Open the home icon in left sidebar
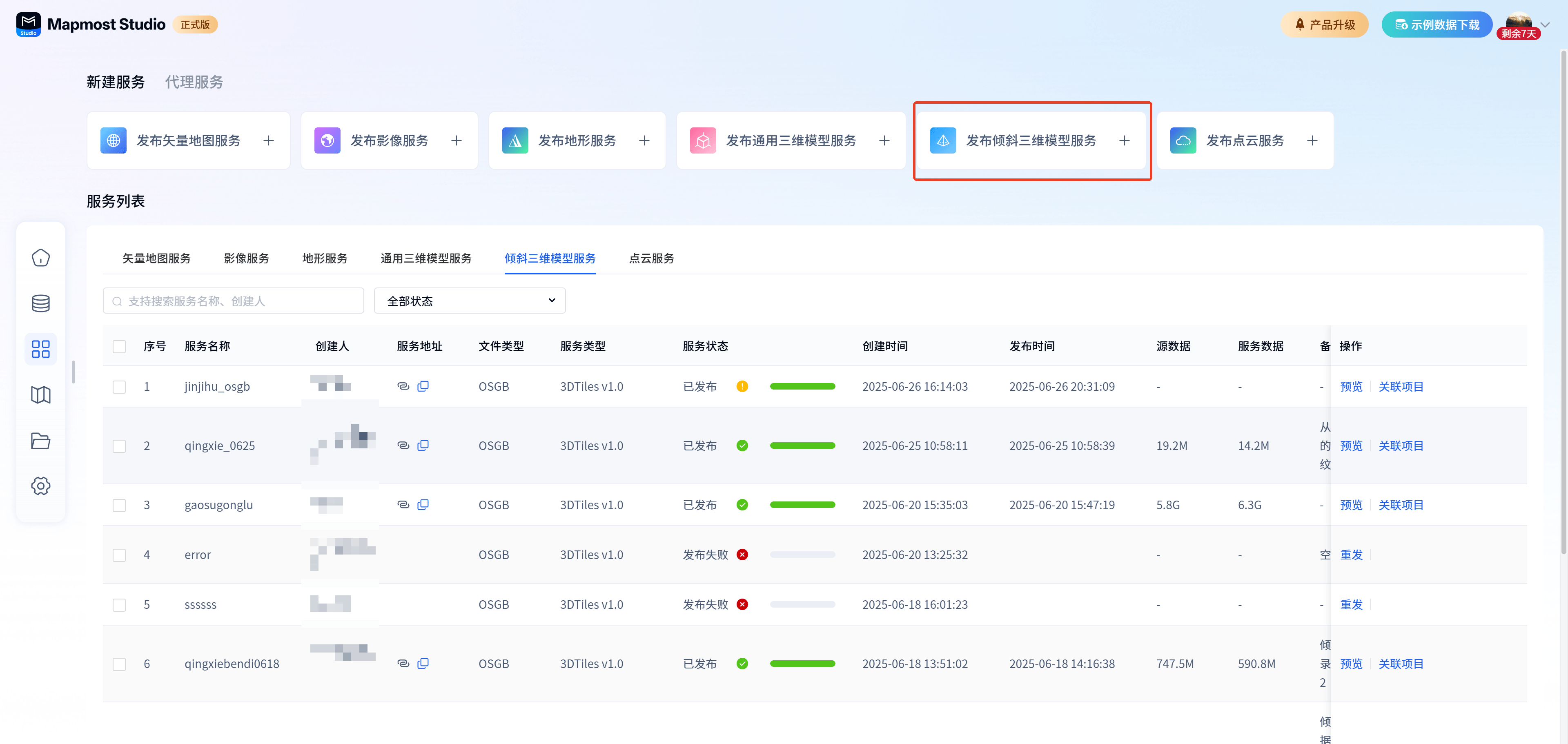Screen dimensions: 1568x744 (x=41, y=258)
